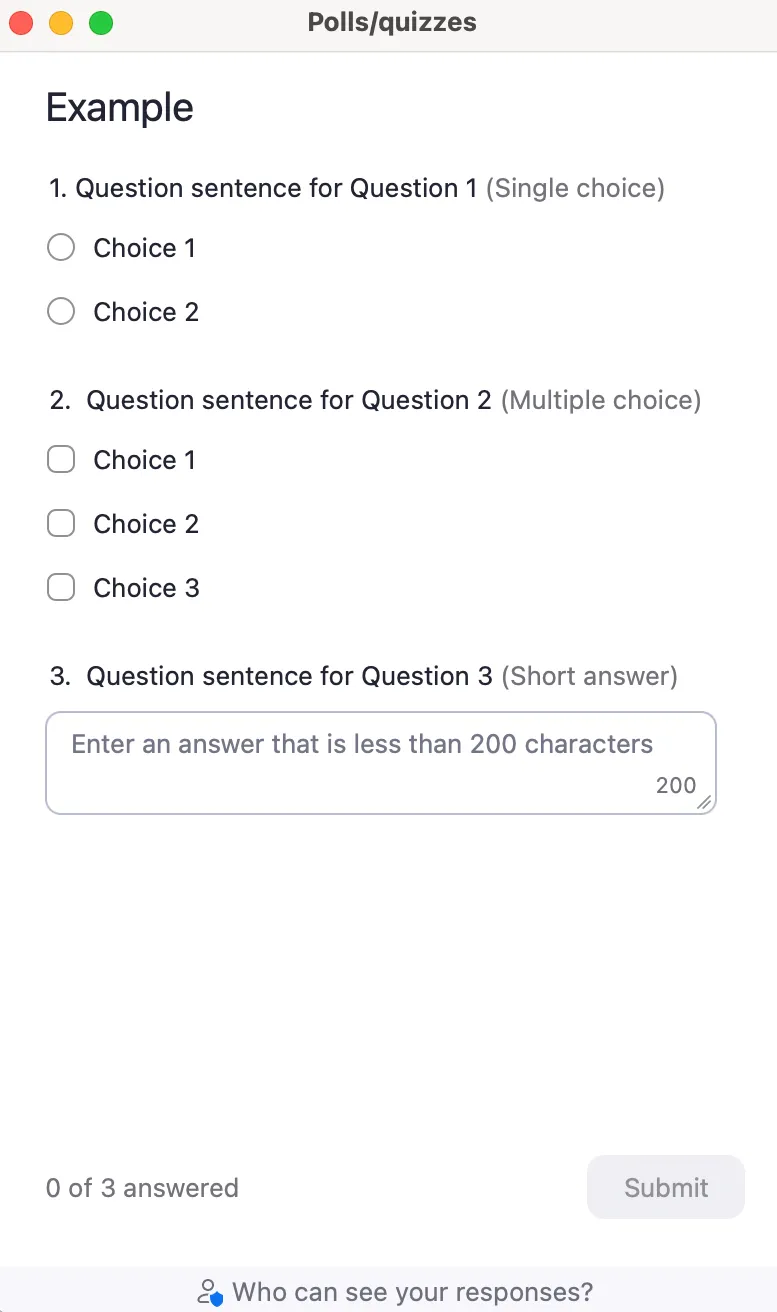This screenshot has height=1312, width=777.
Task: Select Choice 2 for Question 1
Action: point(60,311)
